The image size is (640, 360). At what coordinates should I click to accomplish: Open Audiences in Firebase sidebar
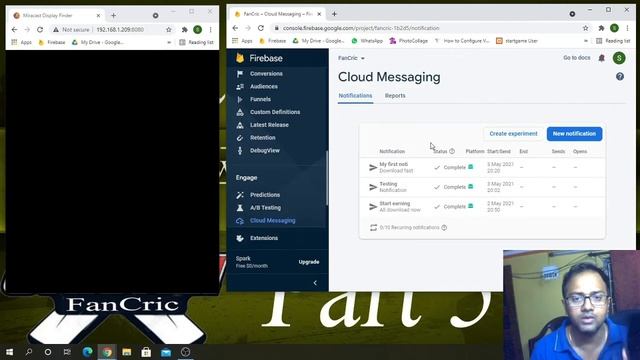point(264,87)
